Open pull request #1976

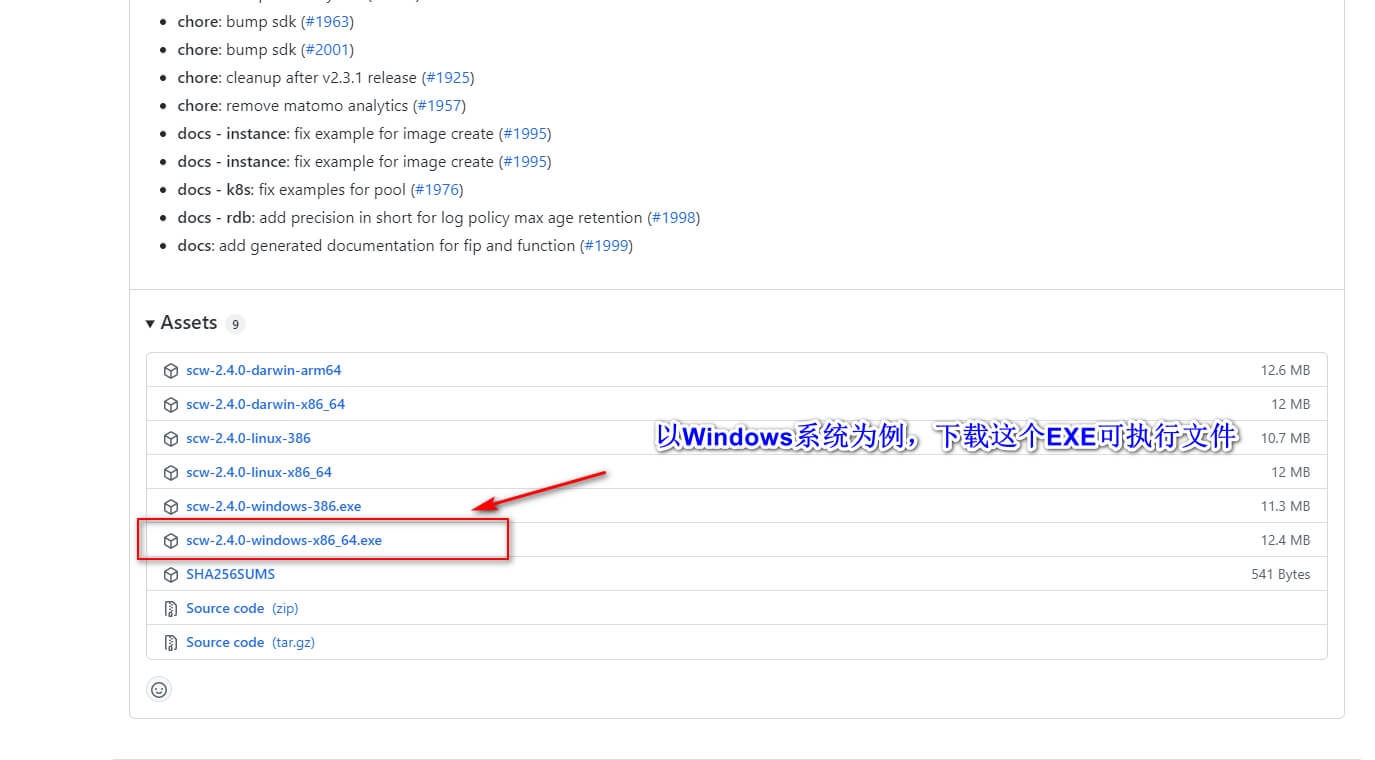pos(436,189)
